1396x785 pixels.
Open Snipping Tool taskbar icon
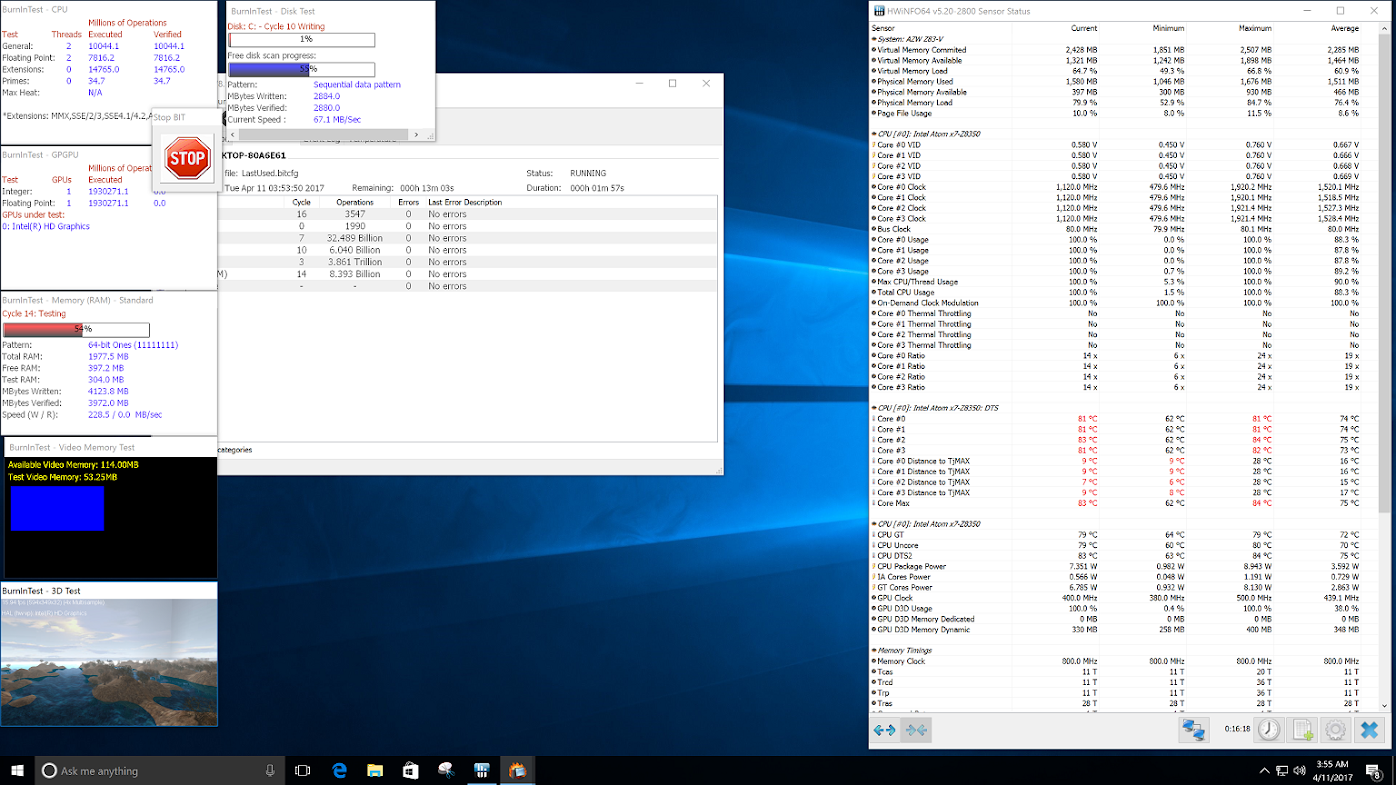(446, 770)
